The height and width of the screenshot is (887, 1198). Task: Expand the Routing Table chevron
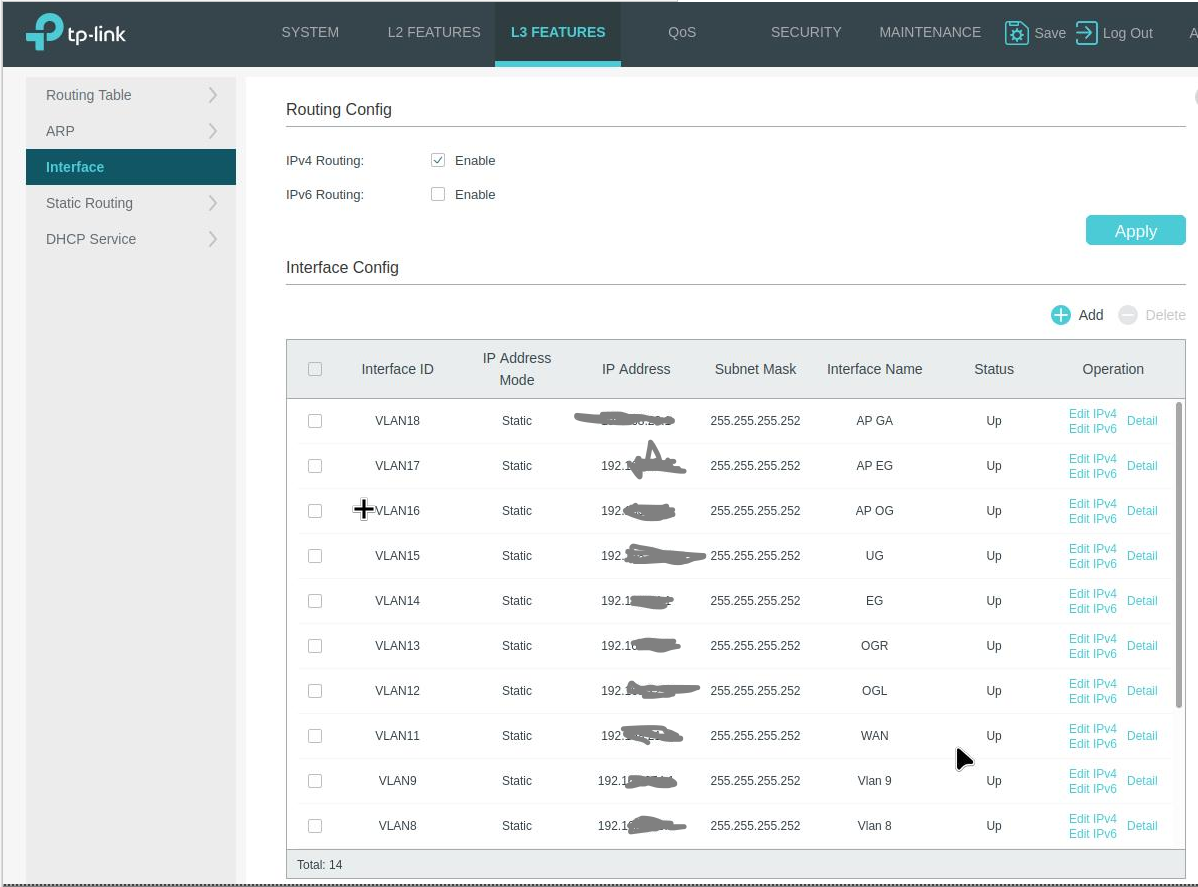(x=213, y=95)
